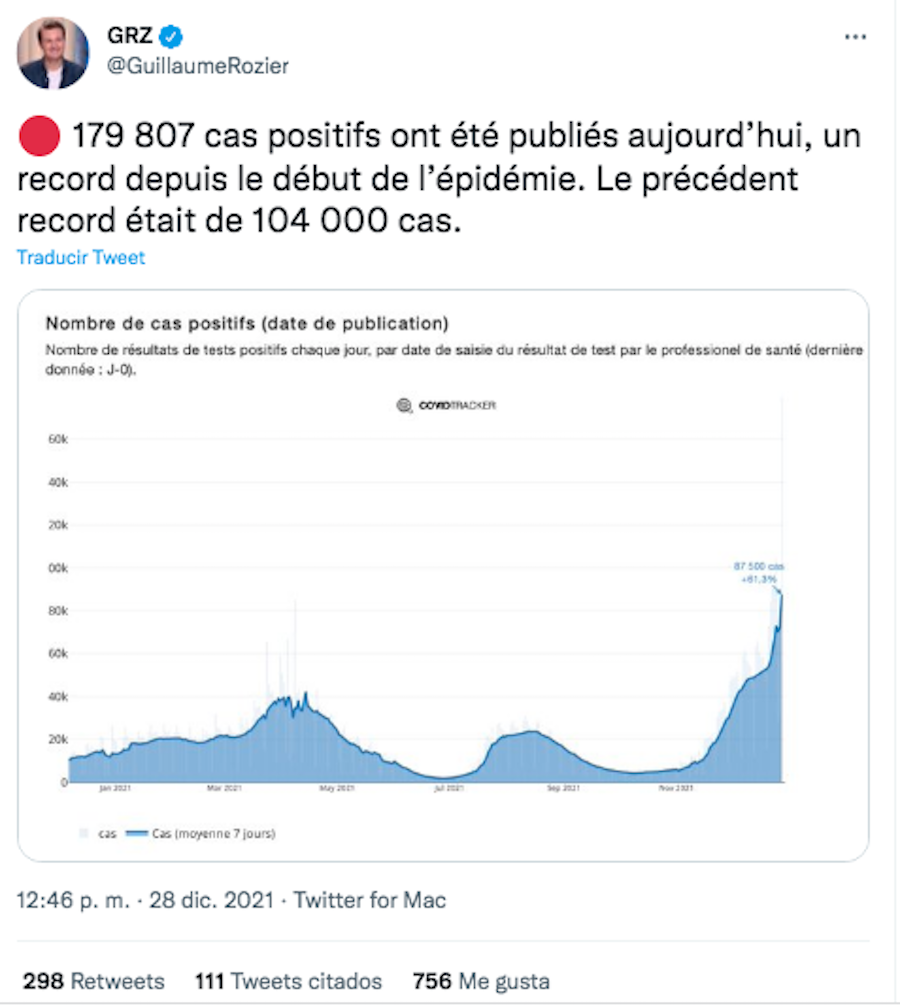Click the COVIDTRACKER logo on the chart

pos(460,405)
